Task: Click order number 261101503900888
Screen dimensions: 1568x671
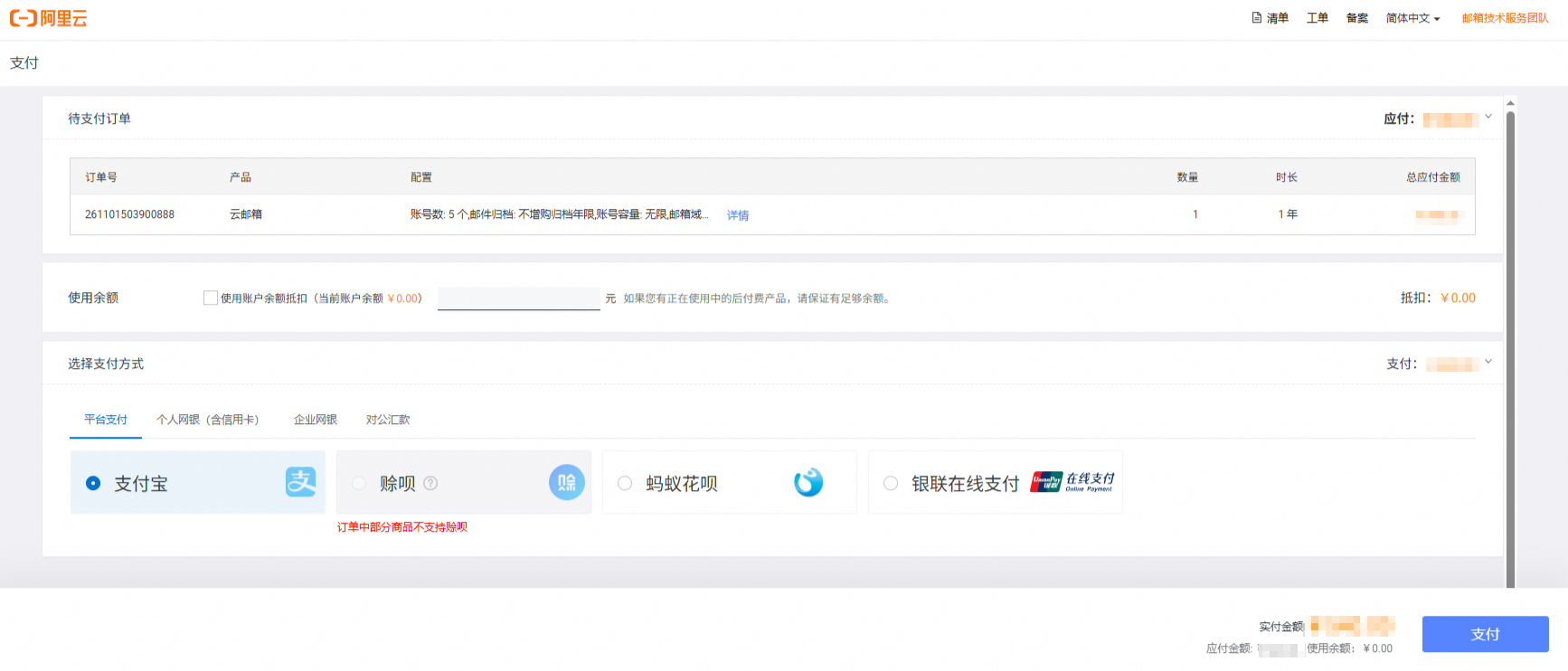Action: pyautogui.click(x=129, y=214)
